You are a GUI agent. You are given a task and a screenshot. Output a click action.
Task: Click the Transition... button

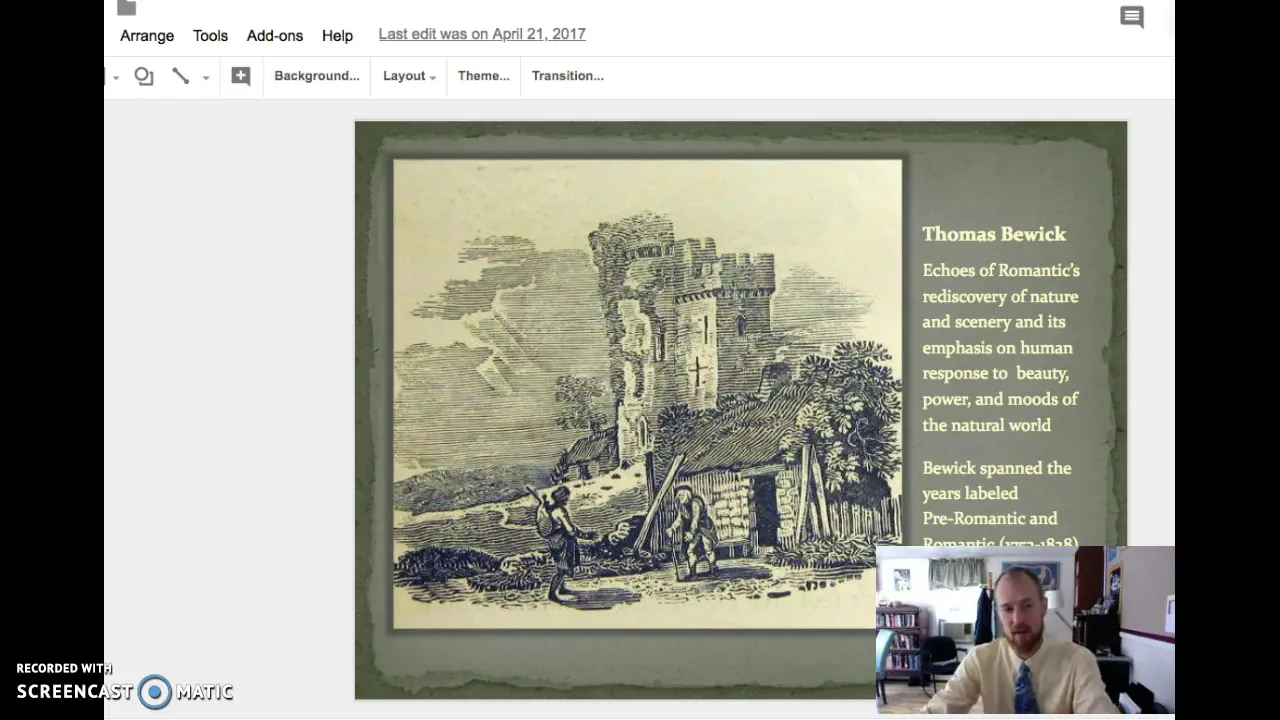pos(568,76)
